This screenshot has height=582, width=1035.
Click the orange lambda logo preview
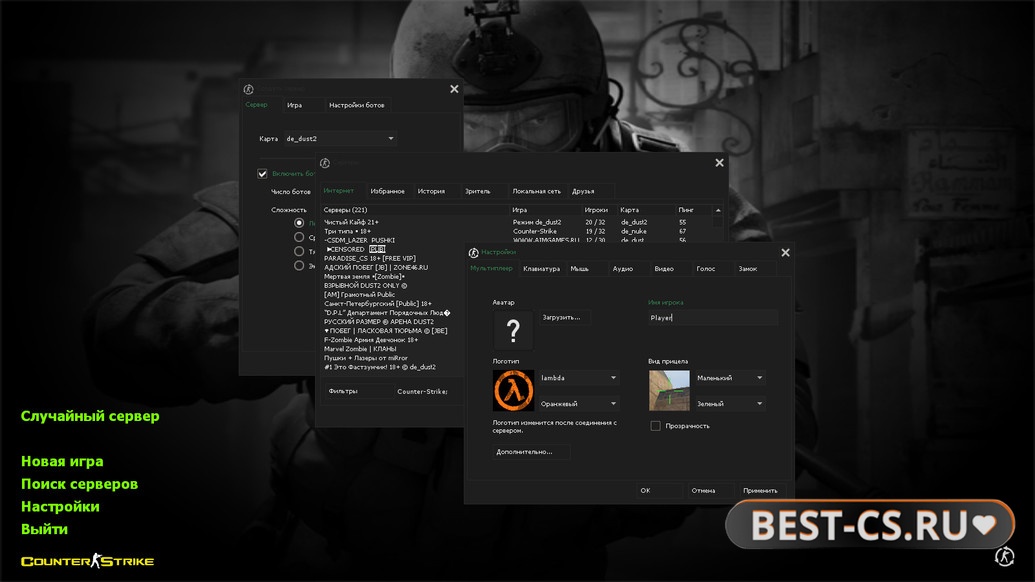(x=513, y=391)
